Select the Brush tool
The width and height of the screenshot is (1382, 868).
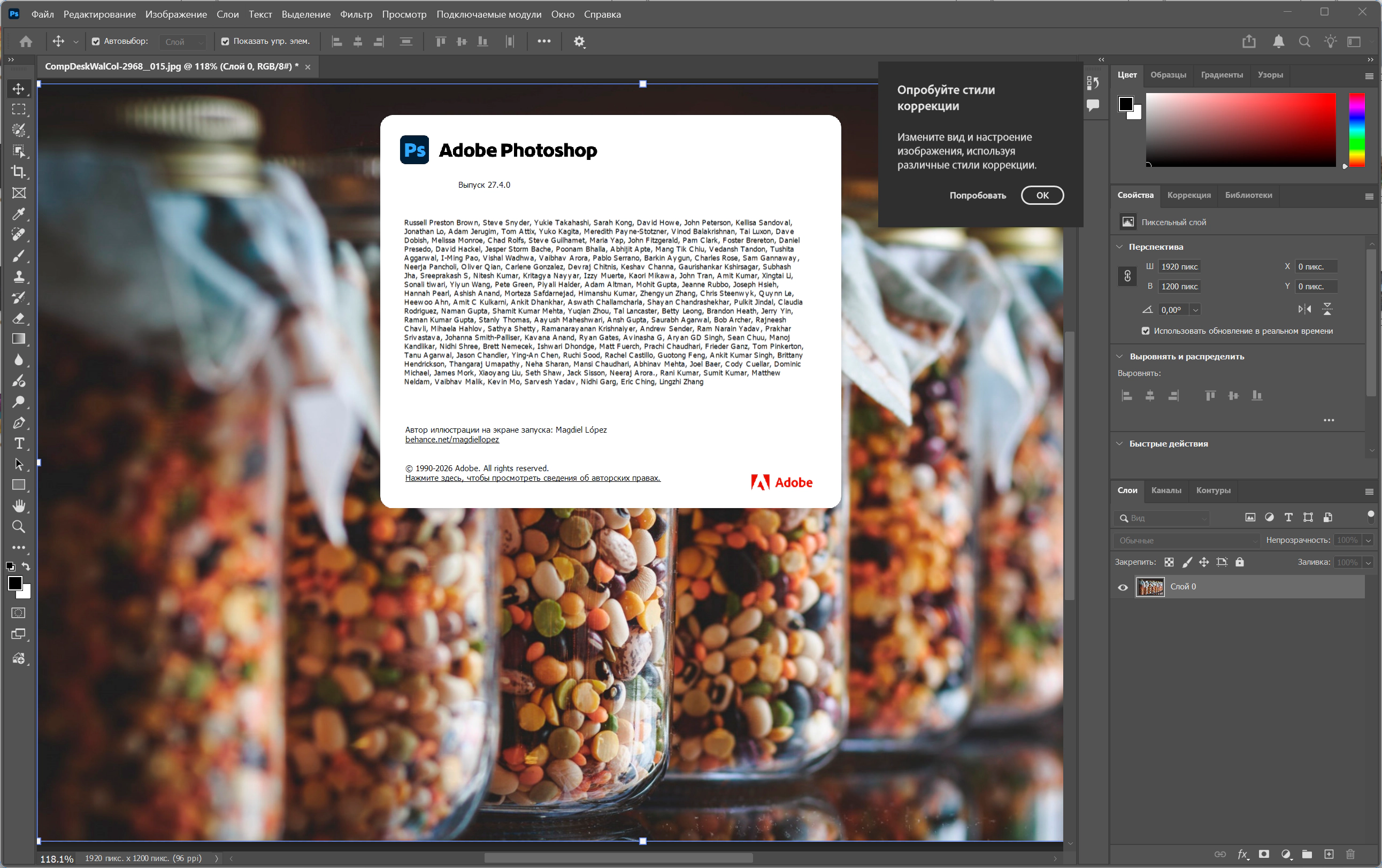[18, 256]
